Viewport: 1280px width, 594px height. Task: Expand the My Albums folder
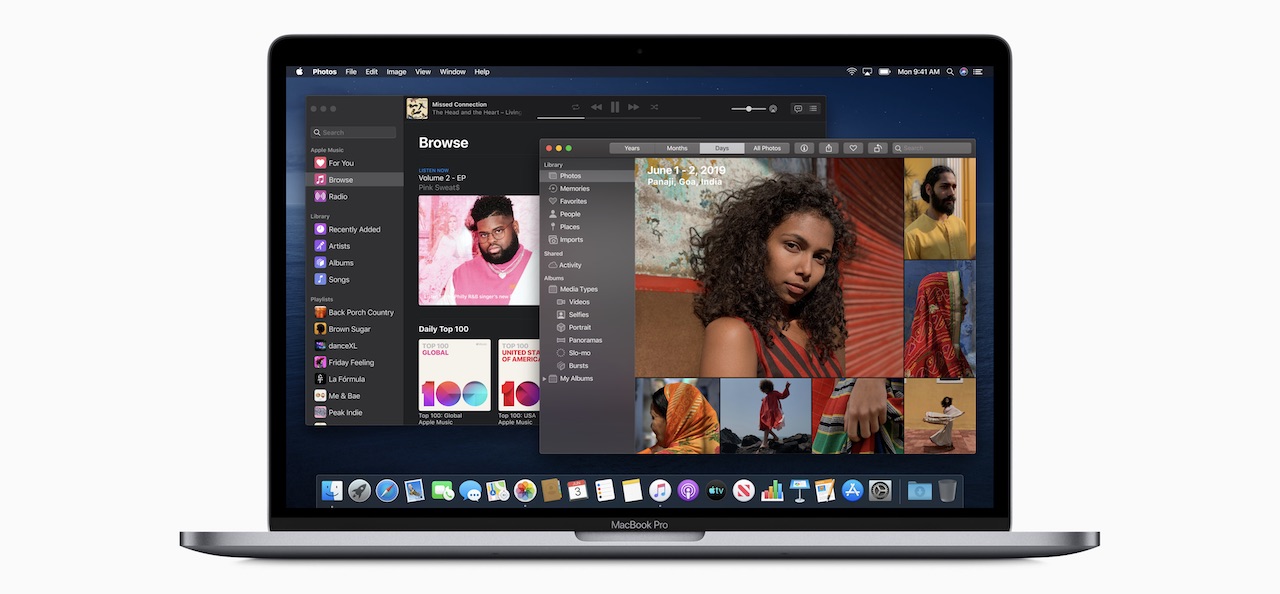pos(545,379)
